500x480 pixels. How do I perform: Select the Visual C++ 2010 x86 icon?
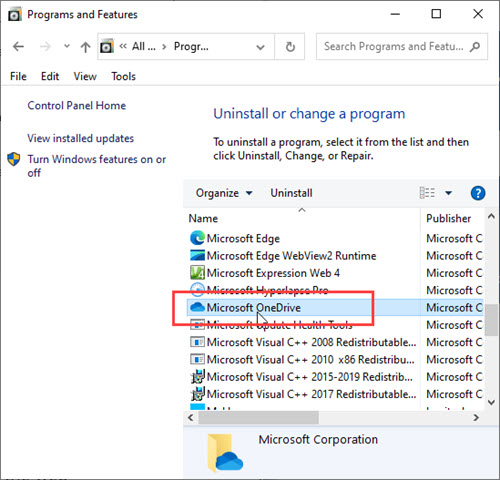click(197, 359)
